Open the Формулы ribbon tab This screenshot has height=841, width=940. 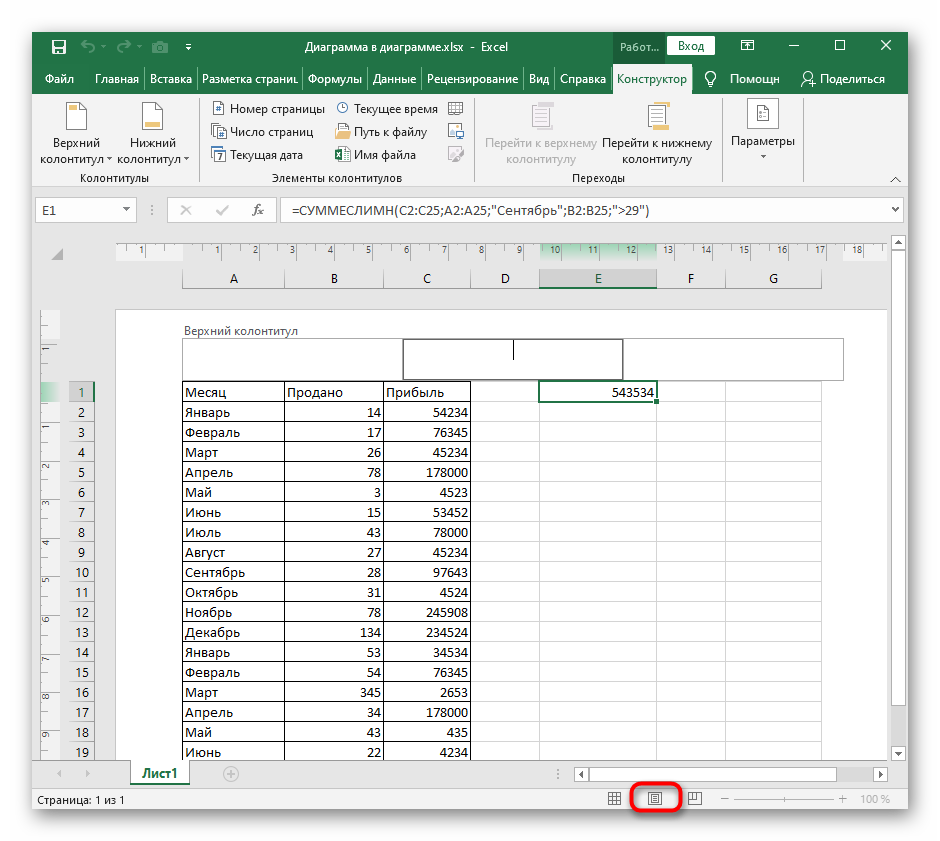click(x=334, y=79)
